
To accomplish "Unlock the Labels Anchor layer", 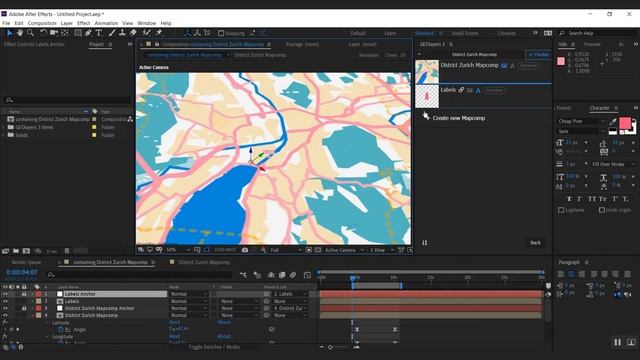I will [24, 294].
